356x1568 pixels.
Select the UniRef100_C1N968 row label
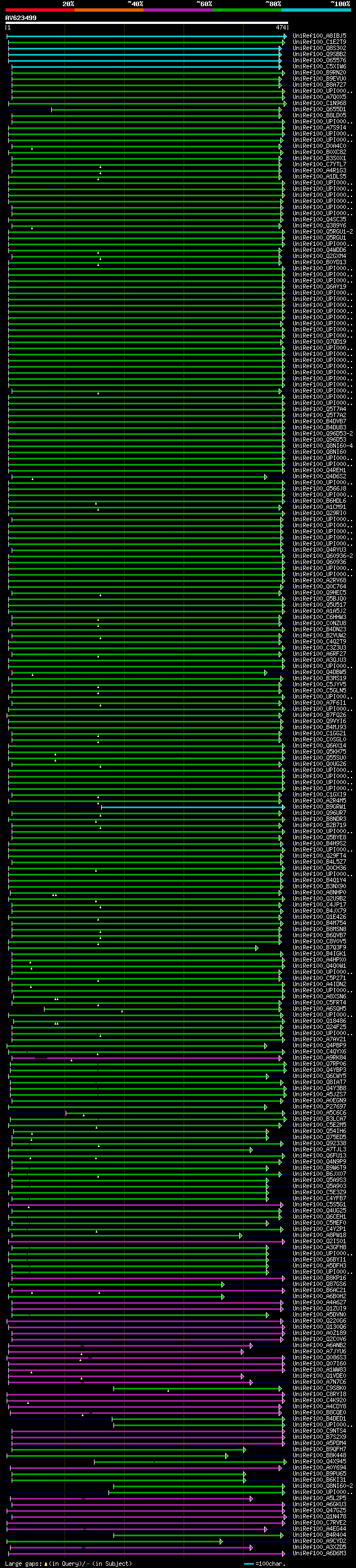tap(319, 103)
